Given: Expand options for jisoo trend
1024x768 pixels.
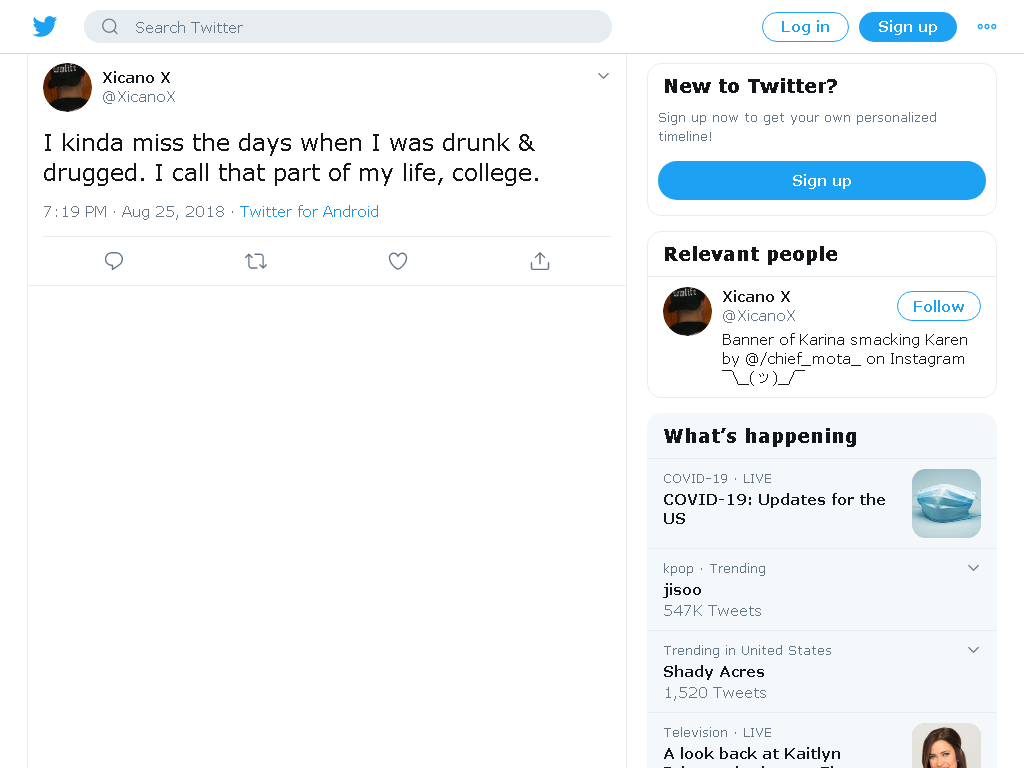Looking at the screenshot, I should pos(973,568).
